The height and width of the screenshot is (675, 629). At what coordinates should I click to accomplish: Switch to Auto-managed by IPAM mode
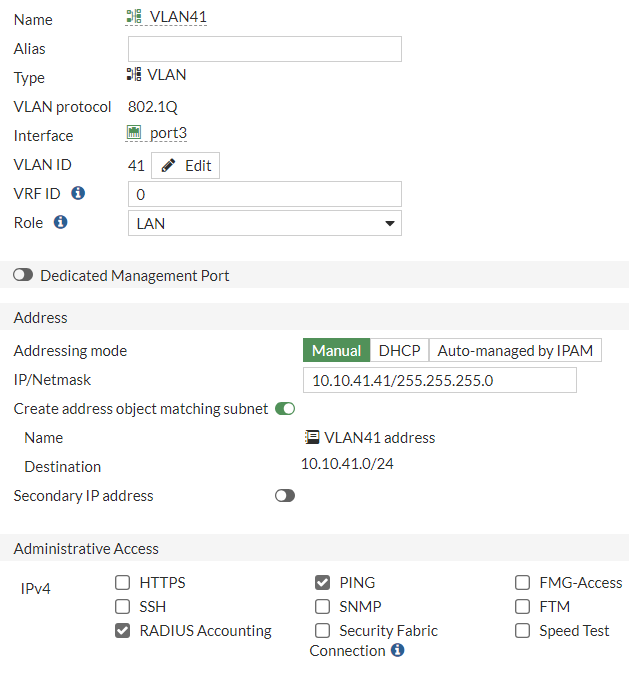click(515, 350)
